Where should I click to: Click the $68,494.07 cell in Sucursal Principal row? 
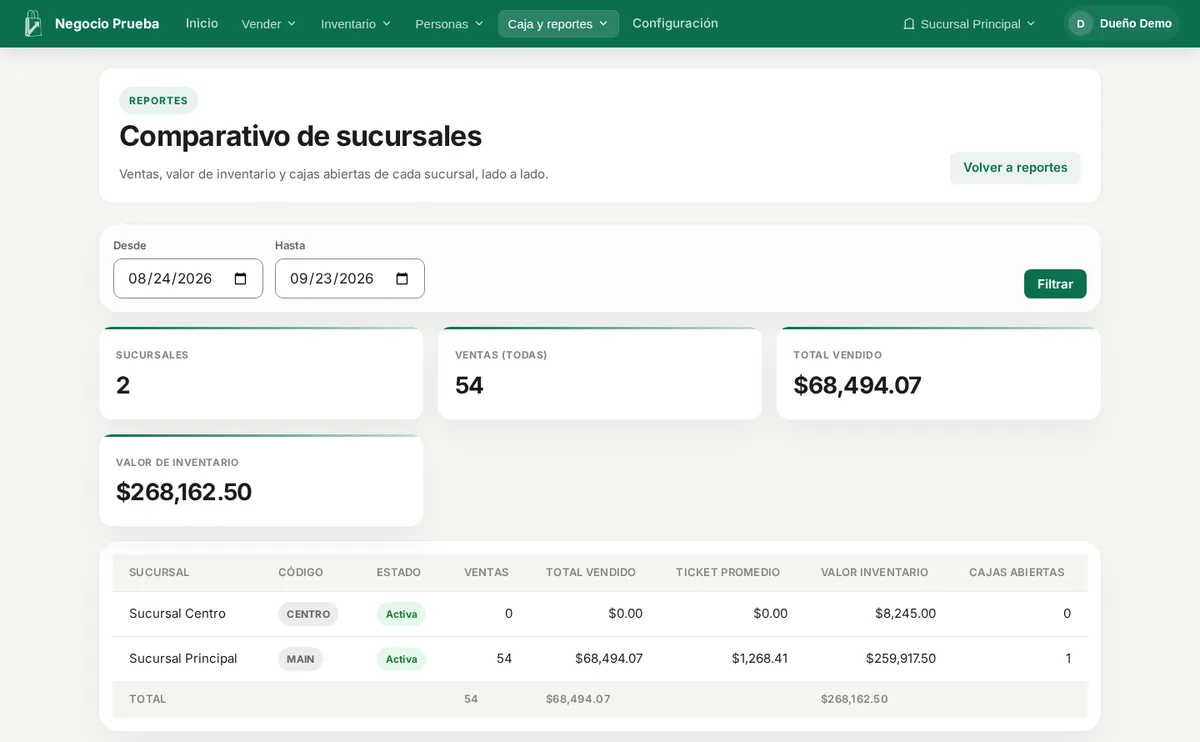609,659
